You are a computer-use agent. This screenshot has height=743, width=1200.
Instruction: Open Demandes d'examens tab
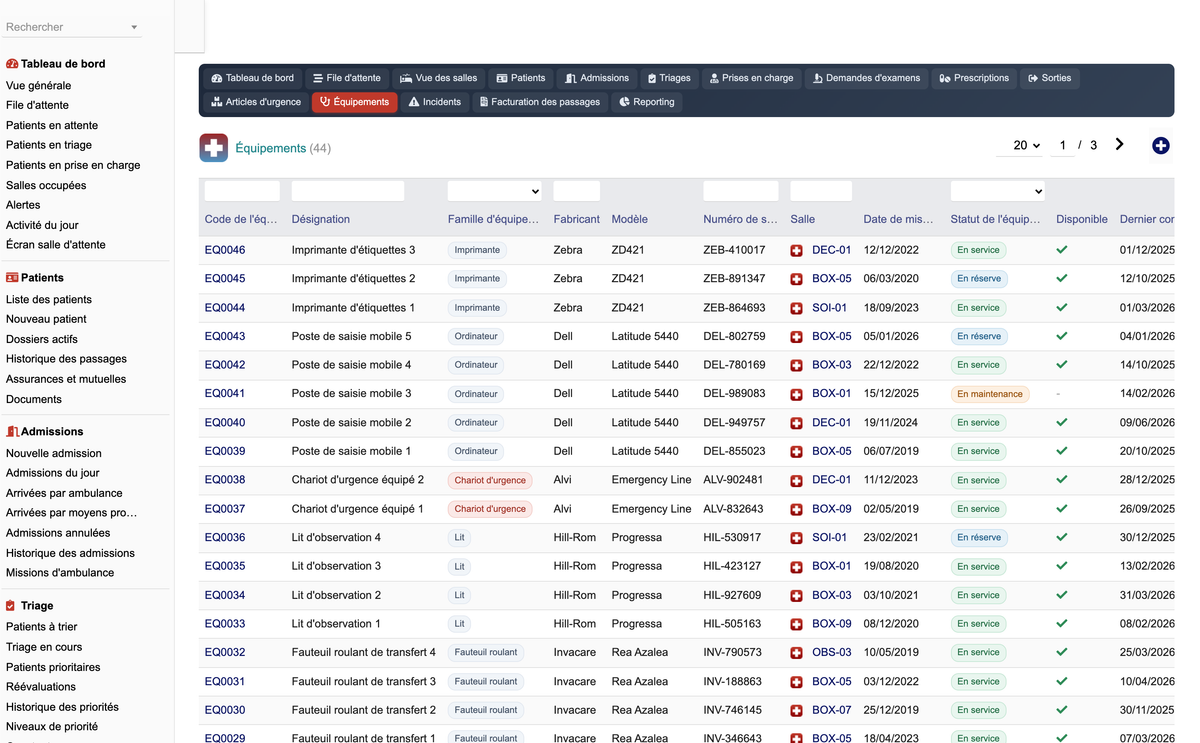[866, 78]
